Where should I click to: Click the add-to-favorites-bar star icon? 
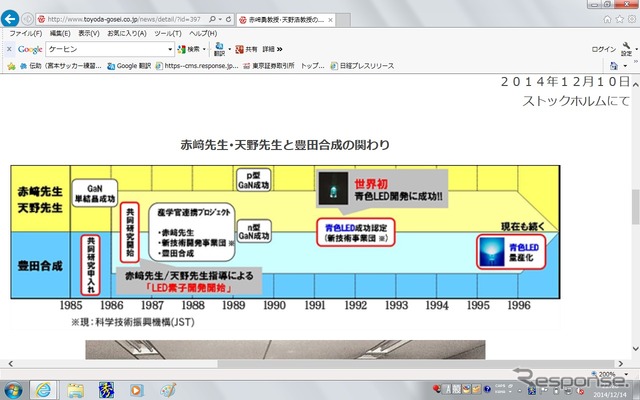tap(11, 66)
